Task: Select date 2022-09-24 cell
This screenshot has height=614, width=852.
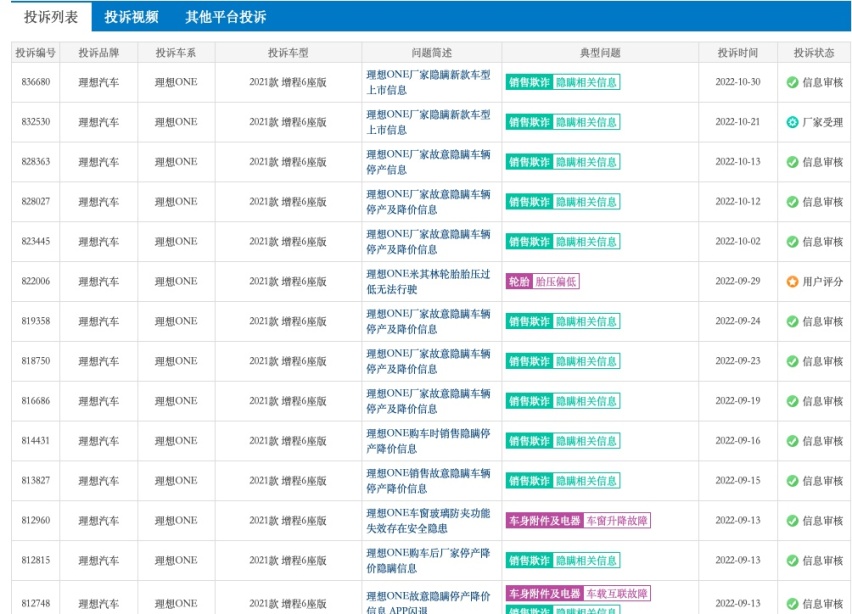Action: click(x=737, y=321)
